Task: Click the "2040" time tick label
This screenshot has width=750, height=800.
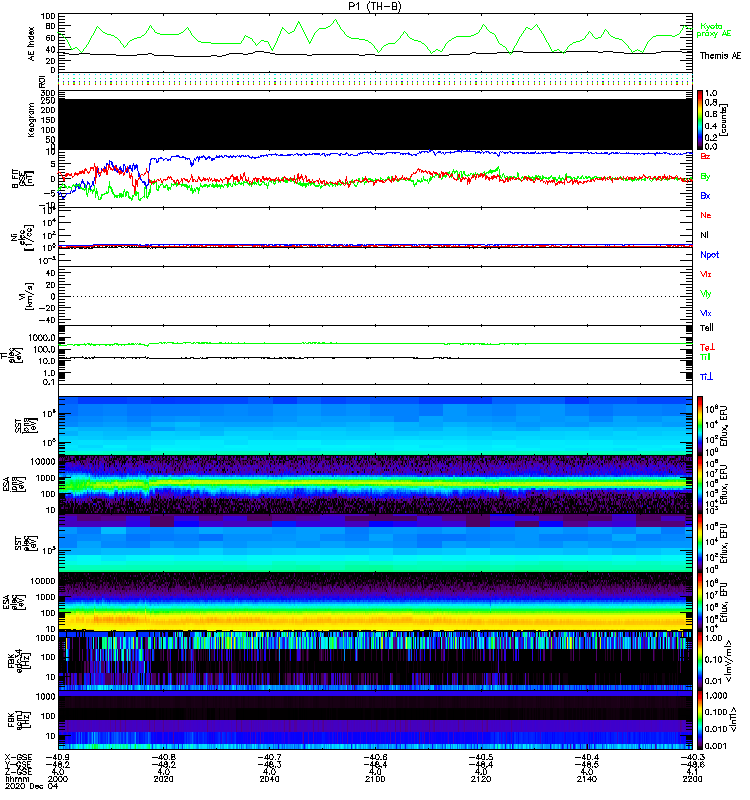Action: [x=269, y=779]
